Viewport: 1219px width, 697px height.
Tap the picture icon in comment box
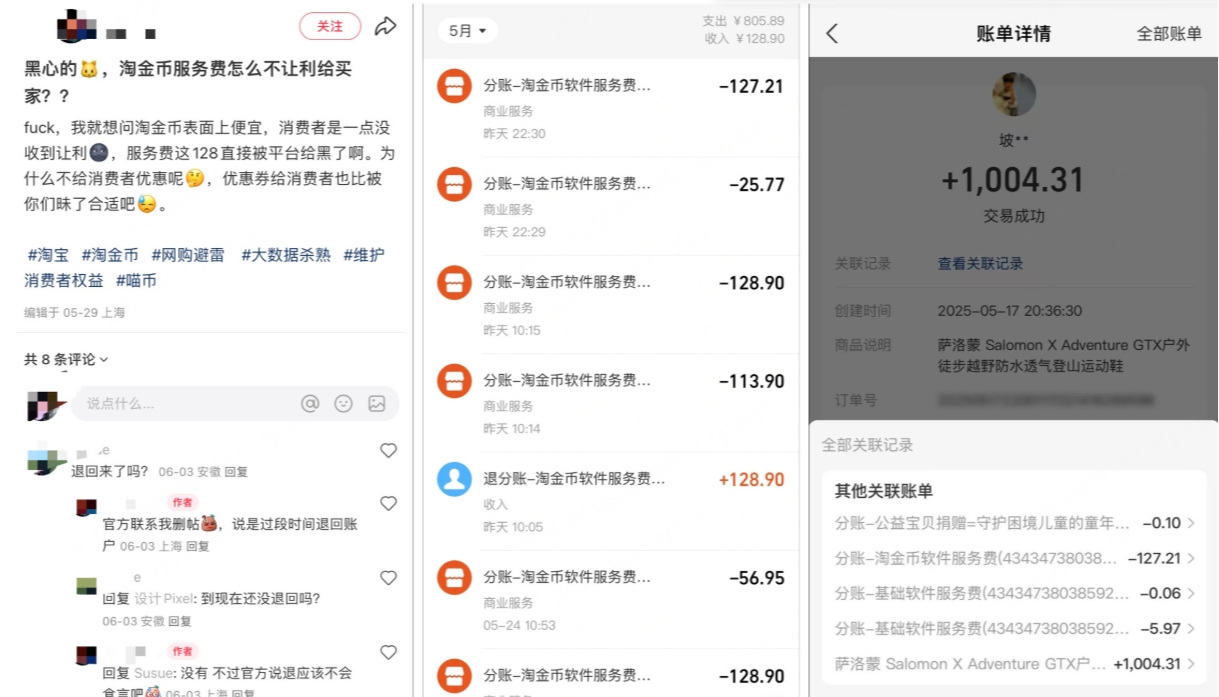click(x=377, y=404)
